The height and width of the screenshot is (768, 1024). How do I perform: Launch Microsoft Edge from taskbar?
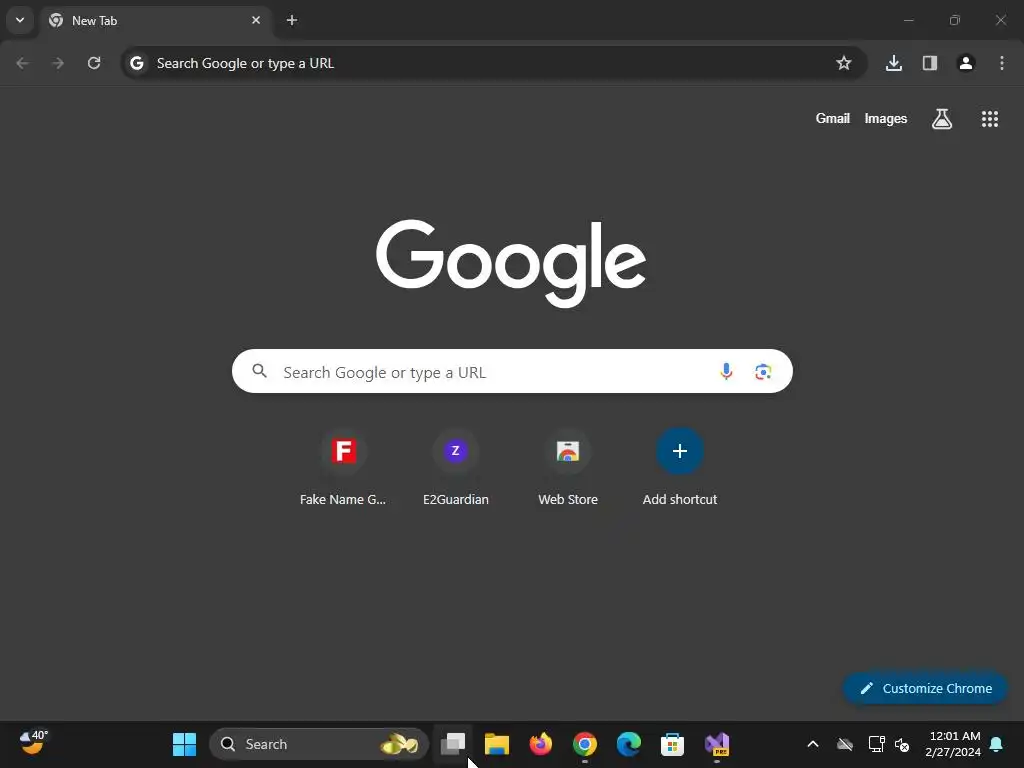click(628, 744)
